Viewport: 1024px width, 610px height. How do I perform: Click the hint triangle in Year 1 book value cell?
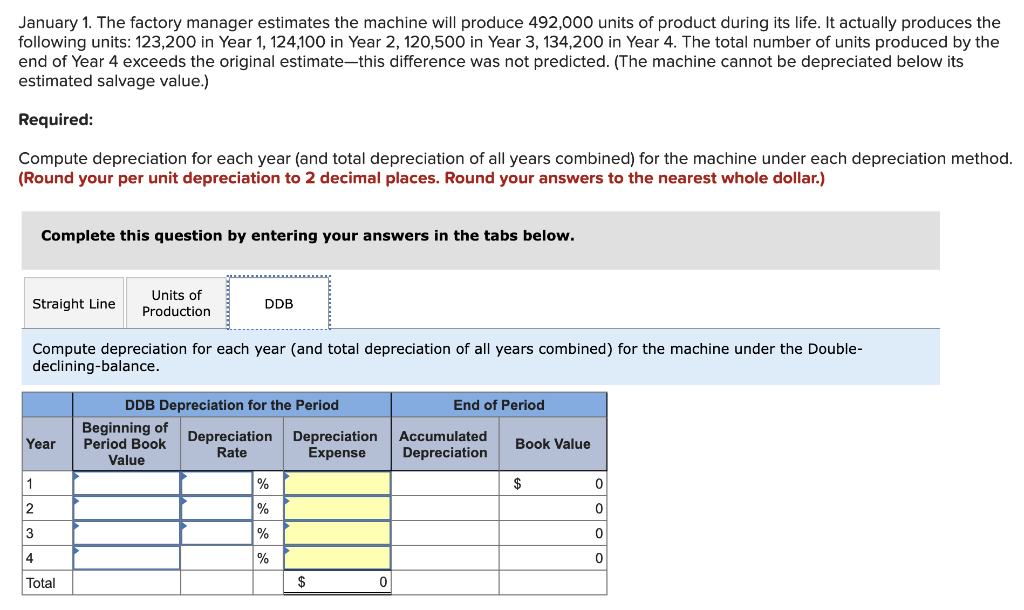[x=76, y=476]
